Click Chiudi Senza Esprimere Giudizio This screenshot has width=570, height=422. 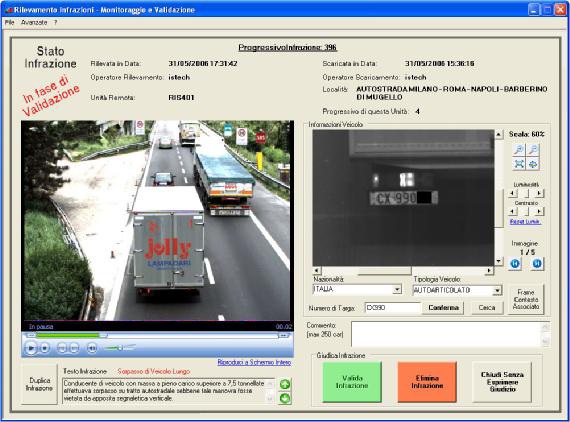tap(502, 382)
